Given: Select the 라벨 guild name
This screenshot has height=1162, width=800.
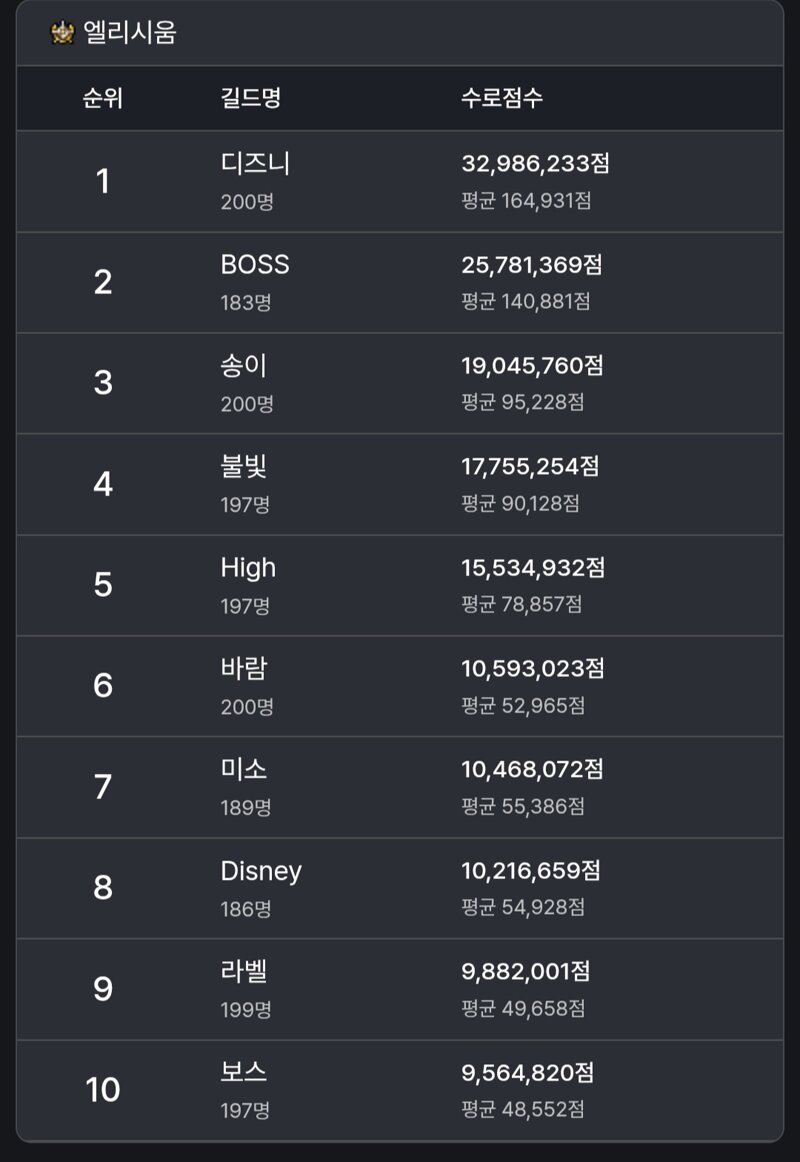Looking at the screenshot, I should tap(243, 972).
